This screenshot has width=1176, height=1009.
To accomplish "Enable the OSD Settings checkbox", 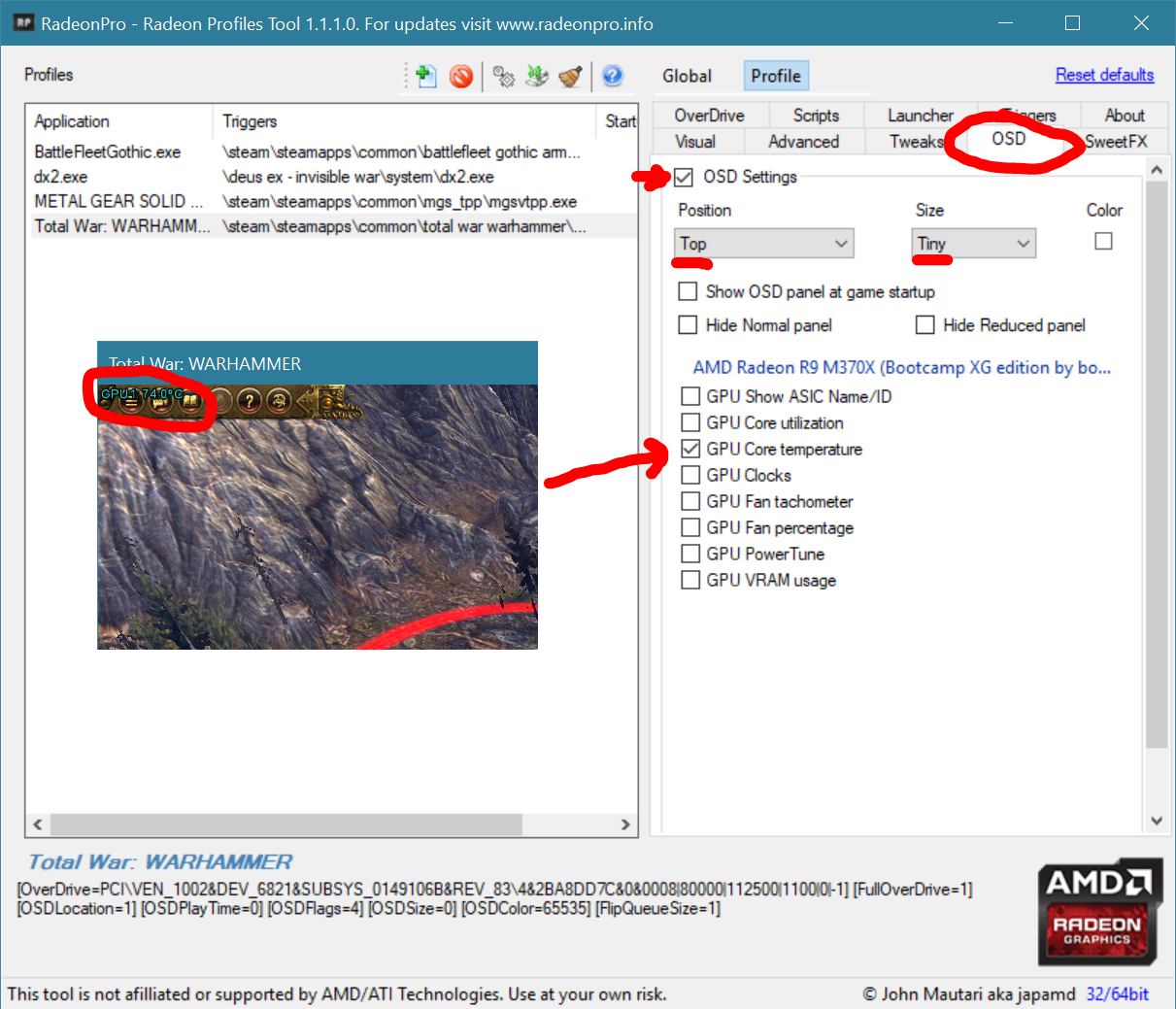I will pos(684,177).
